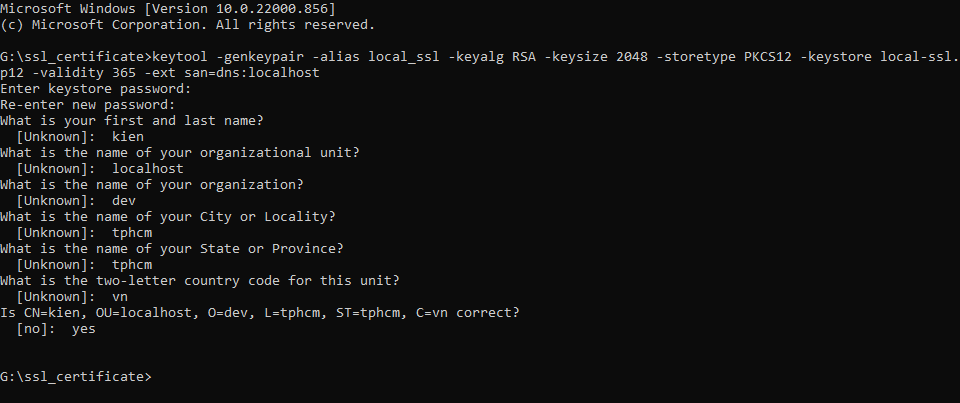Click the keytool command word
This screenshot has height=403, width=960.
tap(187, 56)
